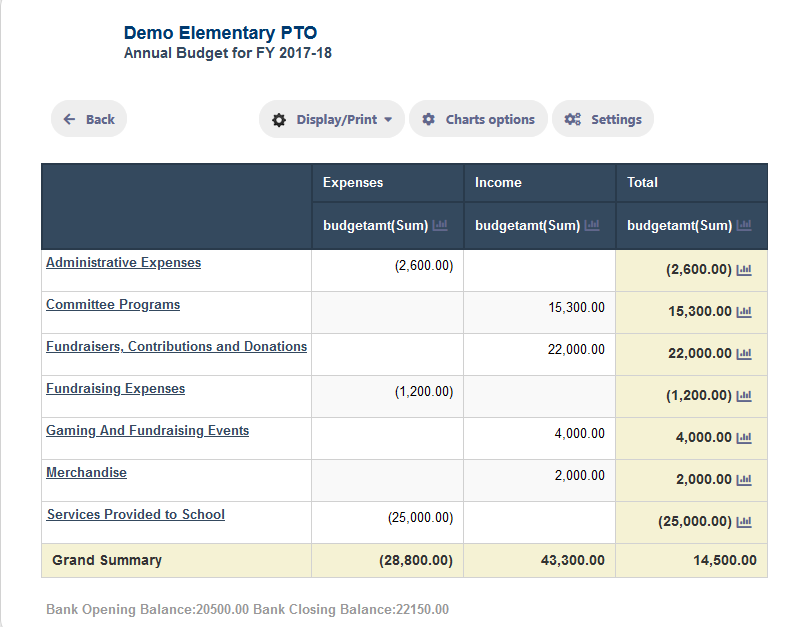Open the Settings button
The height and width of the screenshot is (627, 790).
coord(603,119)
